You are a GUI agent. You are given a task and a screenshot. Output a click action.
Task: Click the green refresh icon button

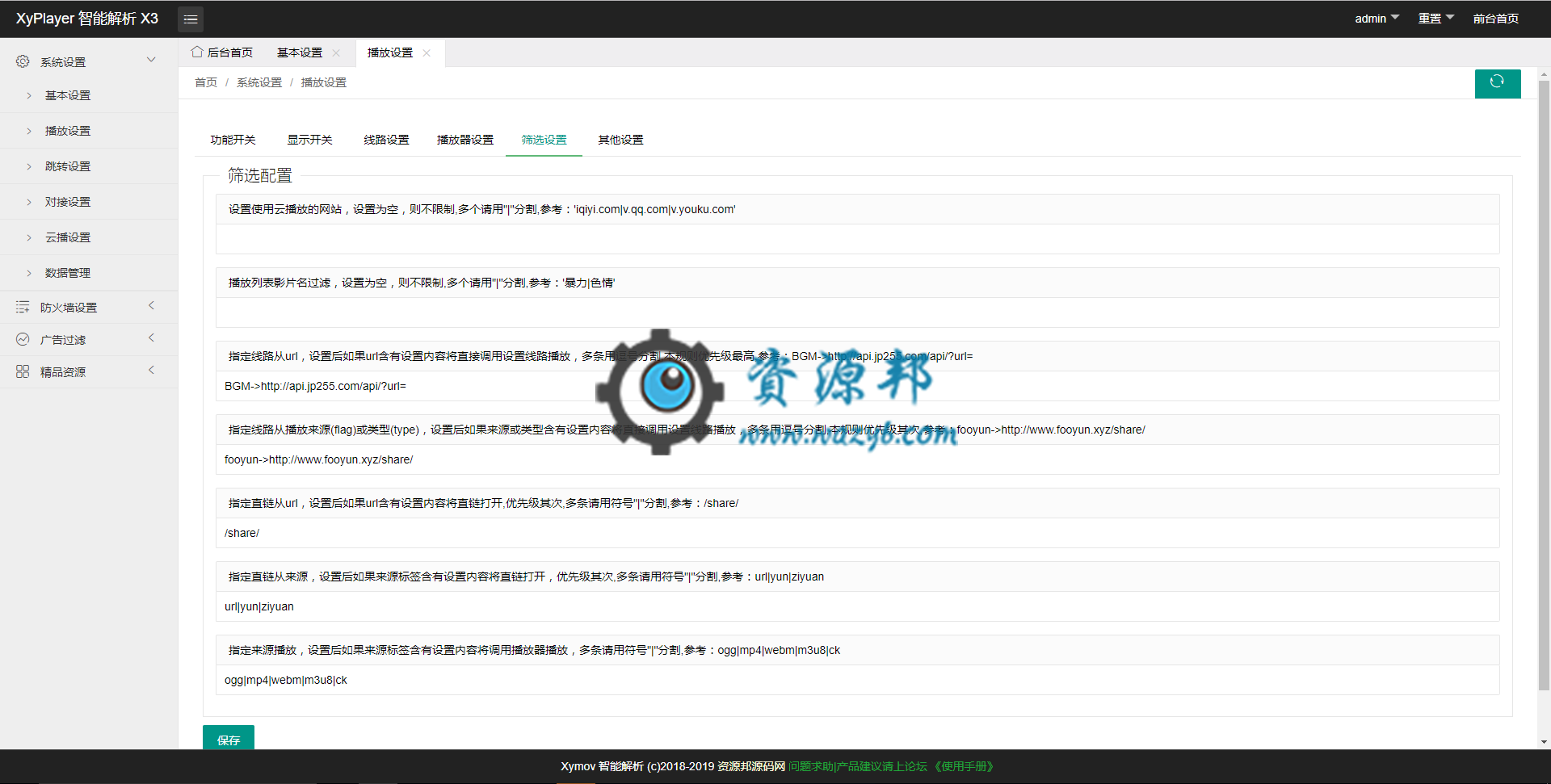coord(1498,83)
